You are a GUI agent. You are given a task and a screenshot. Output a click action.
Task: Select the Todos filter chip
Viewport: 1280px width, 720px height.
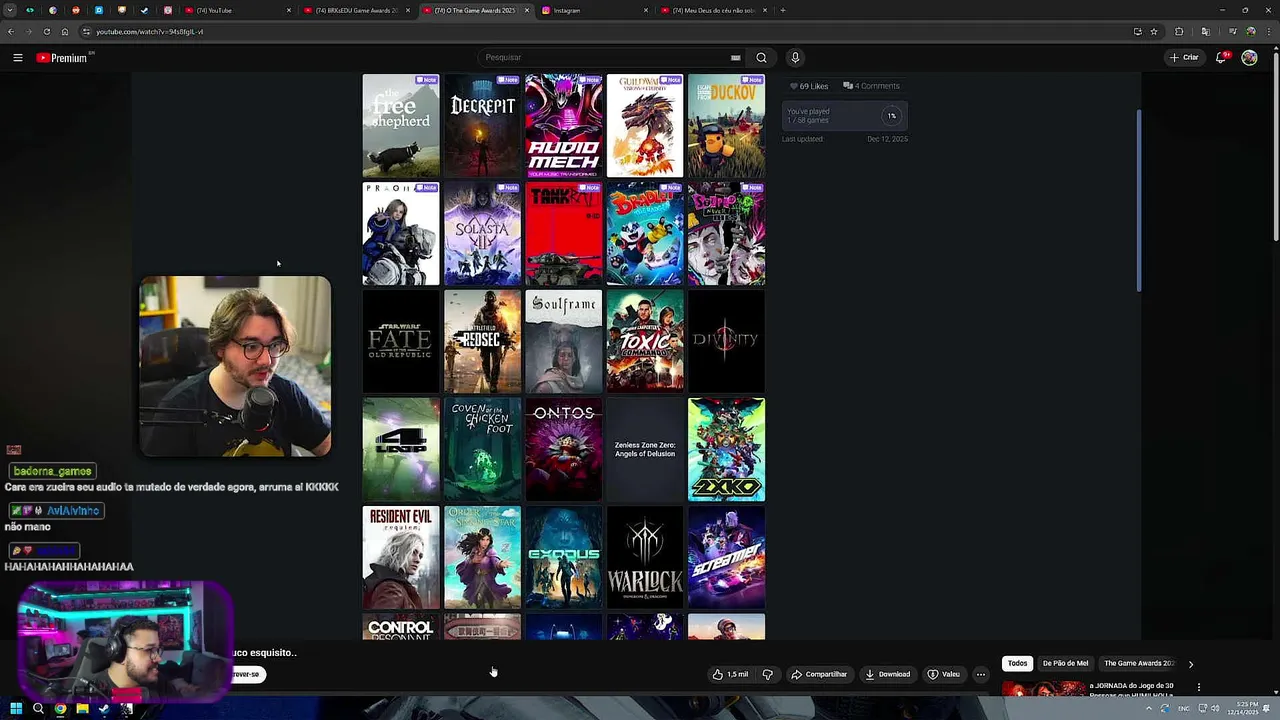click(x=1017, y=663)
